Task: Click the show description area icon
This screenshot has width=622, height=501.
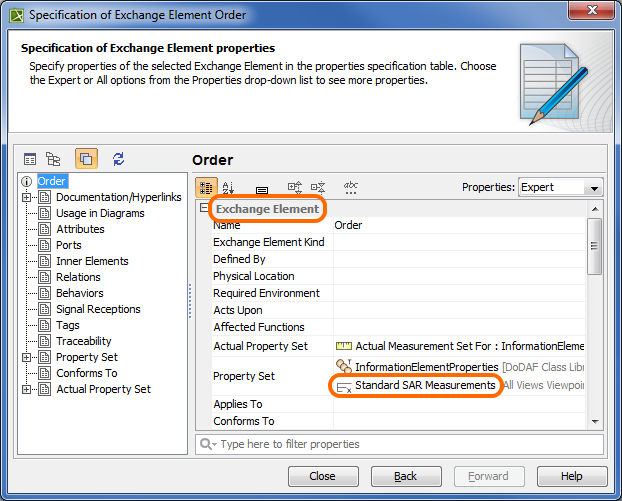Action: pyautogui.click(x=262, y=190)
